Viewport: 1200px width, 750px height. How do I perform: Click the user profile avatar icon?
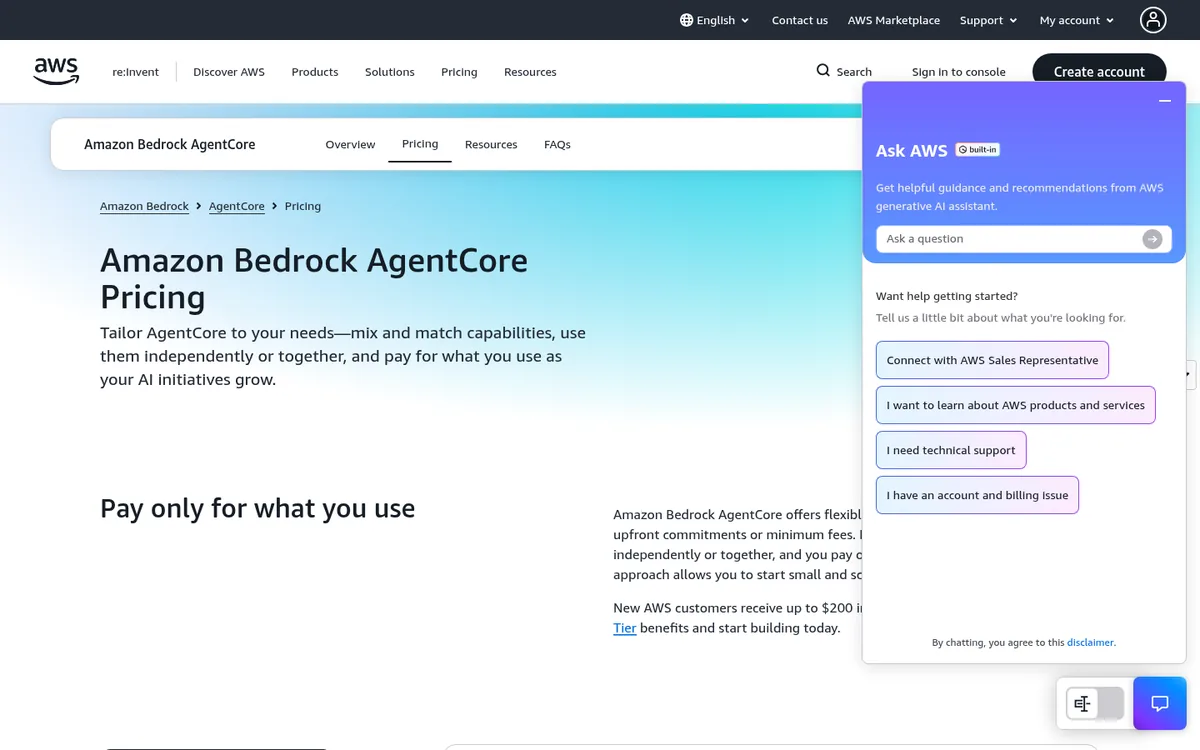[x=1153, y=20]
